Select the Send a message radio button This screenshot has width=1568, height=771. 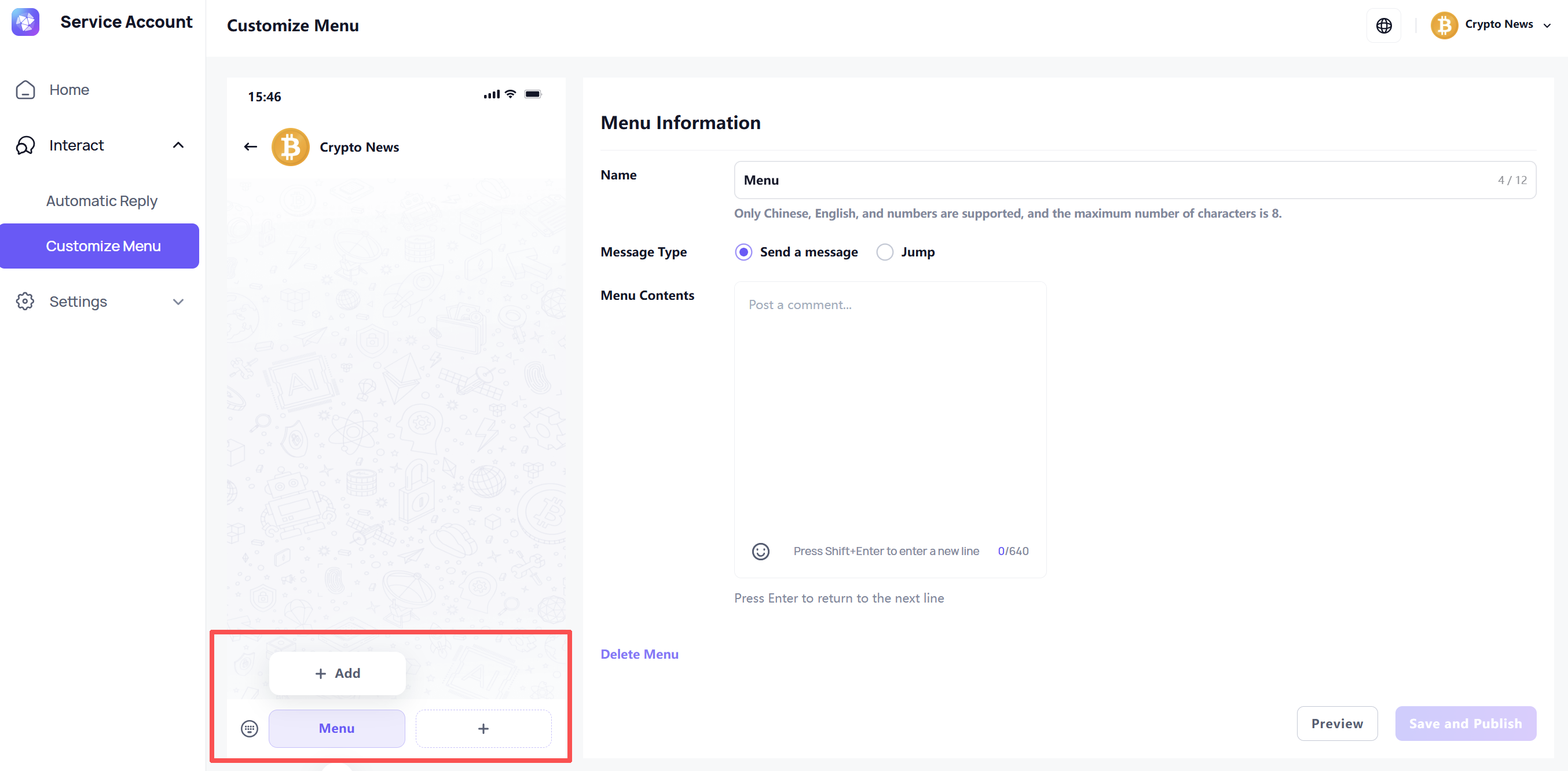(743, 252)
